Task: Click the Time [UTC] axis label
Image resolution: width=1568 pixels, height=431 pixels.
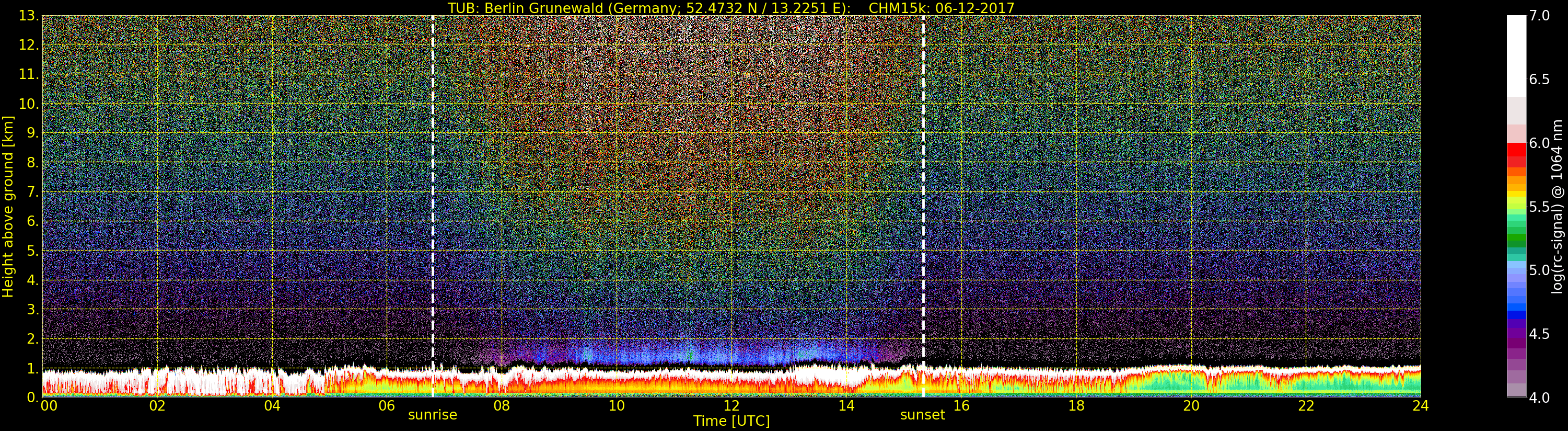Action: (x=731, y=421)
